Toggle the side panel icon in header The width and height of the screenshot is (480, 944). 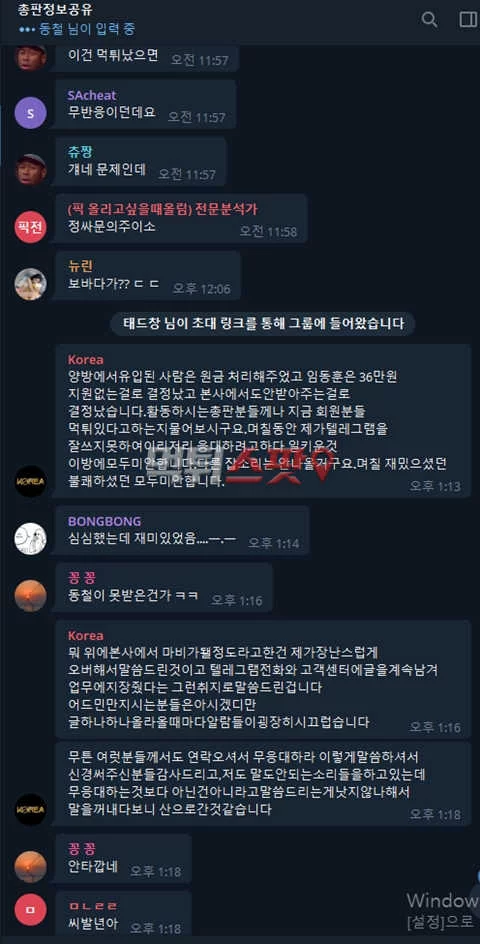468,19
